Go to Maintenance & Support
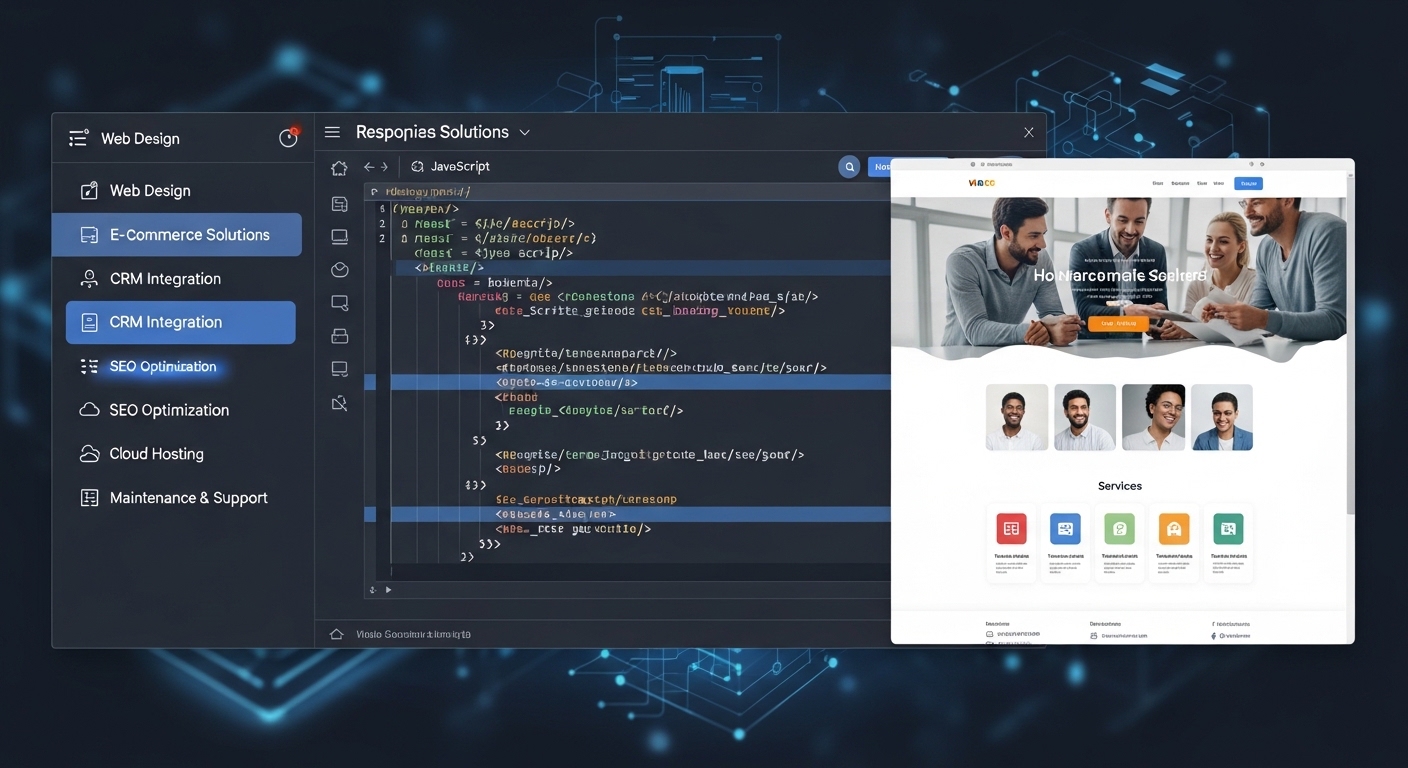Image resolution: width=1408 pixels, height=768 pixels. click(188, 498)
